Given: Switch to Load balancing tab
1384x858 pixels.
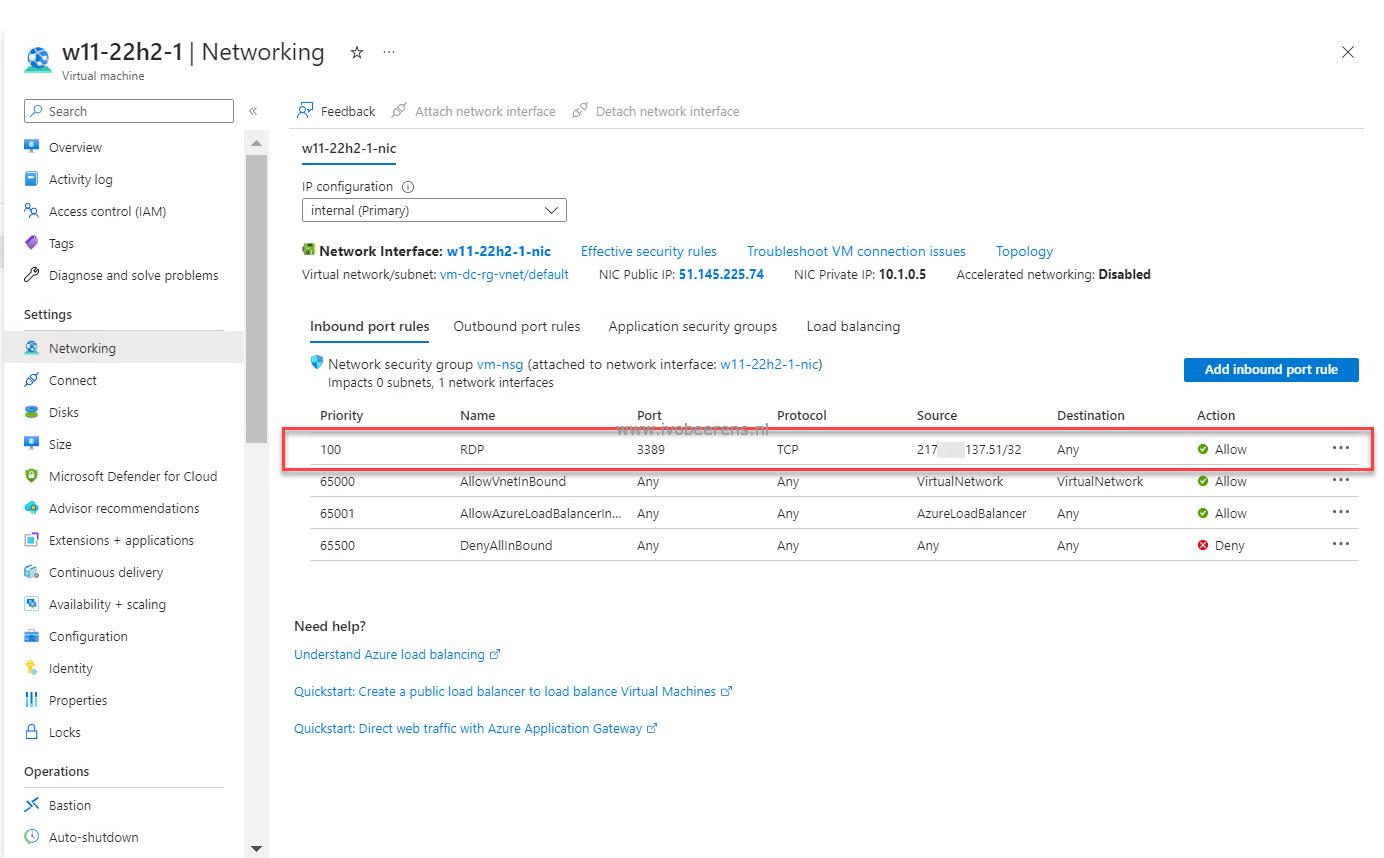Looking at the screenshot, I should 853,326.
